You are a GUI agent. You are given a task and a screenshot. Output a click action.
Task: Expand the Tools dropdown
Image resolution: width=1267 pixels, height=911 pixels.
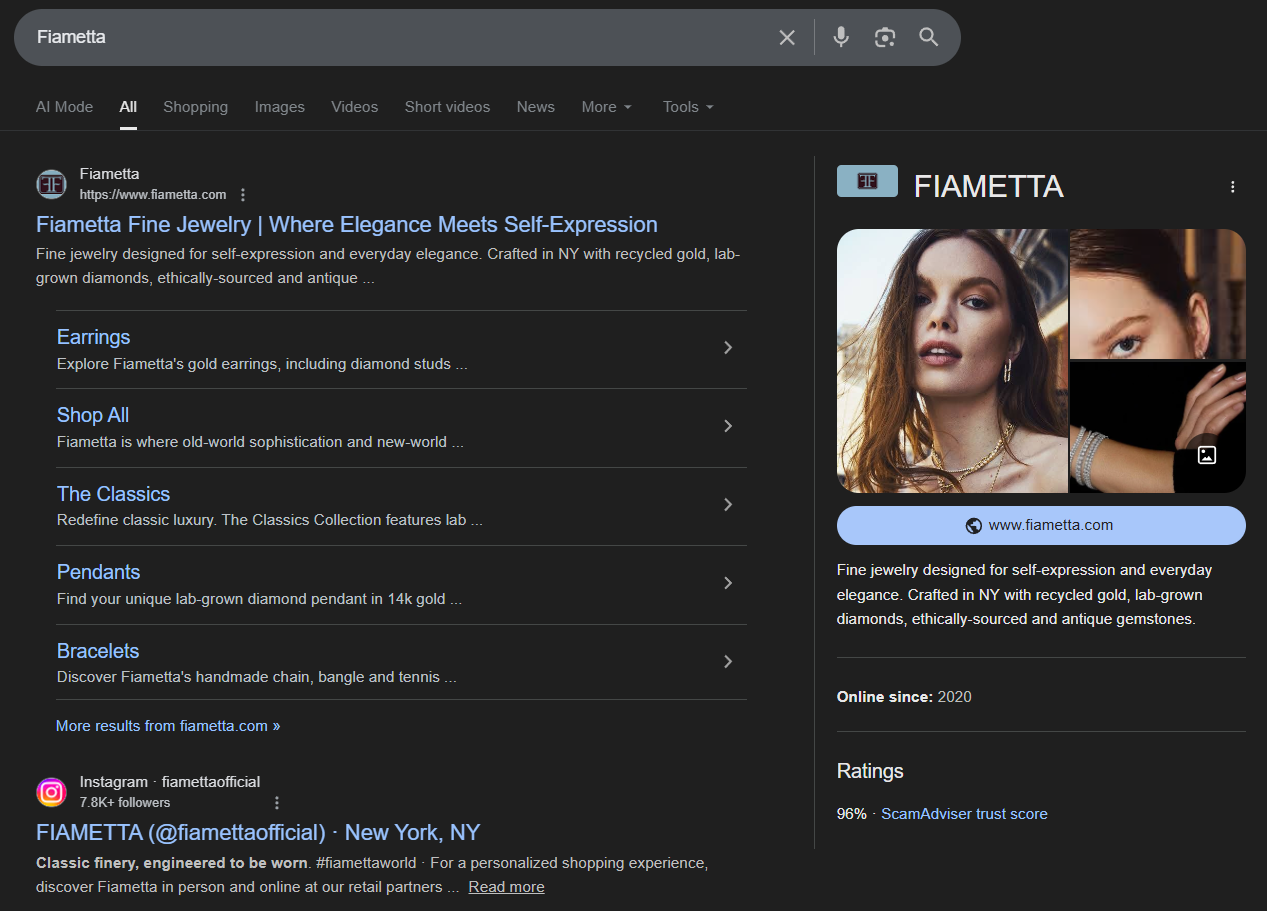688,107
